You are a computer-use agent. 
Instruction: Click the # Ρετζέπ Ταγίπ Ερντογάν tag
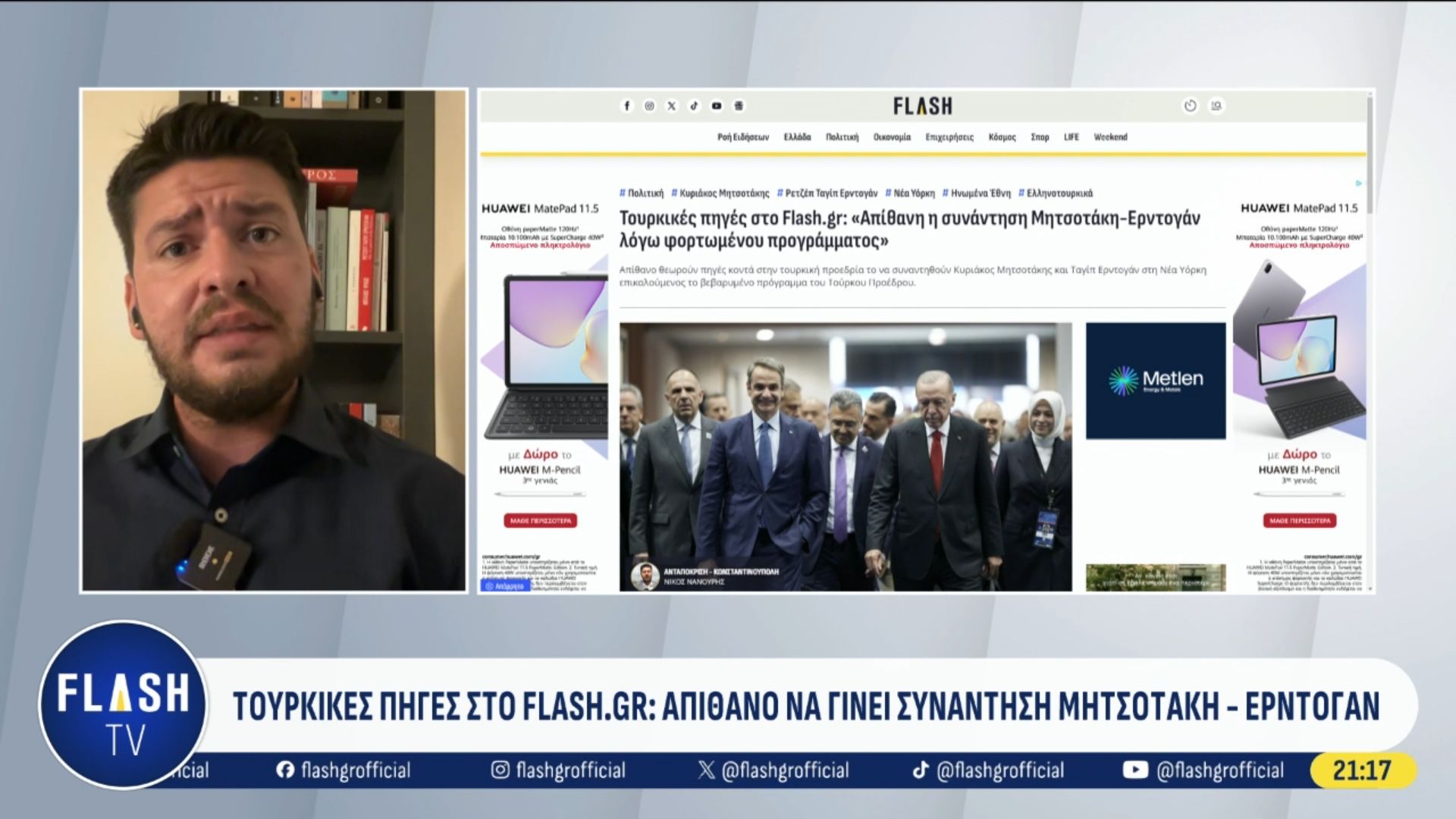[x=827, y=193]
